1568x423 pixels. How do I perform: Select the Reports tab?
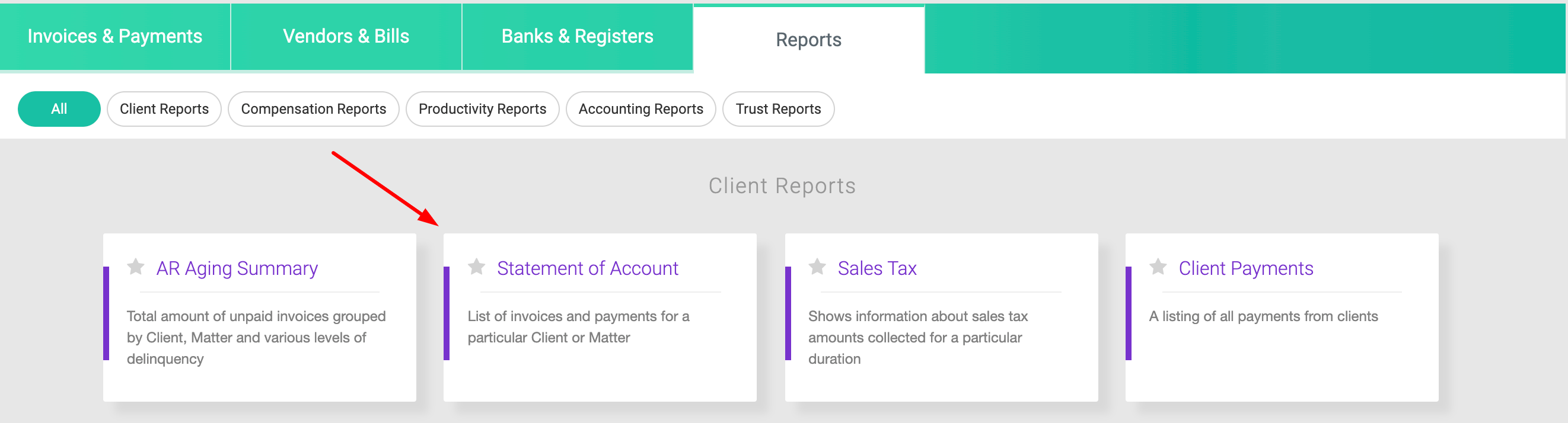click(x=809, y=40)
